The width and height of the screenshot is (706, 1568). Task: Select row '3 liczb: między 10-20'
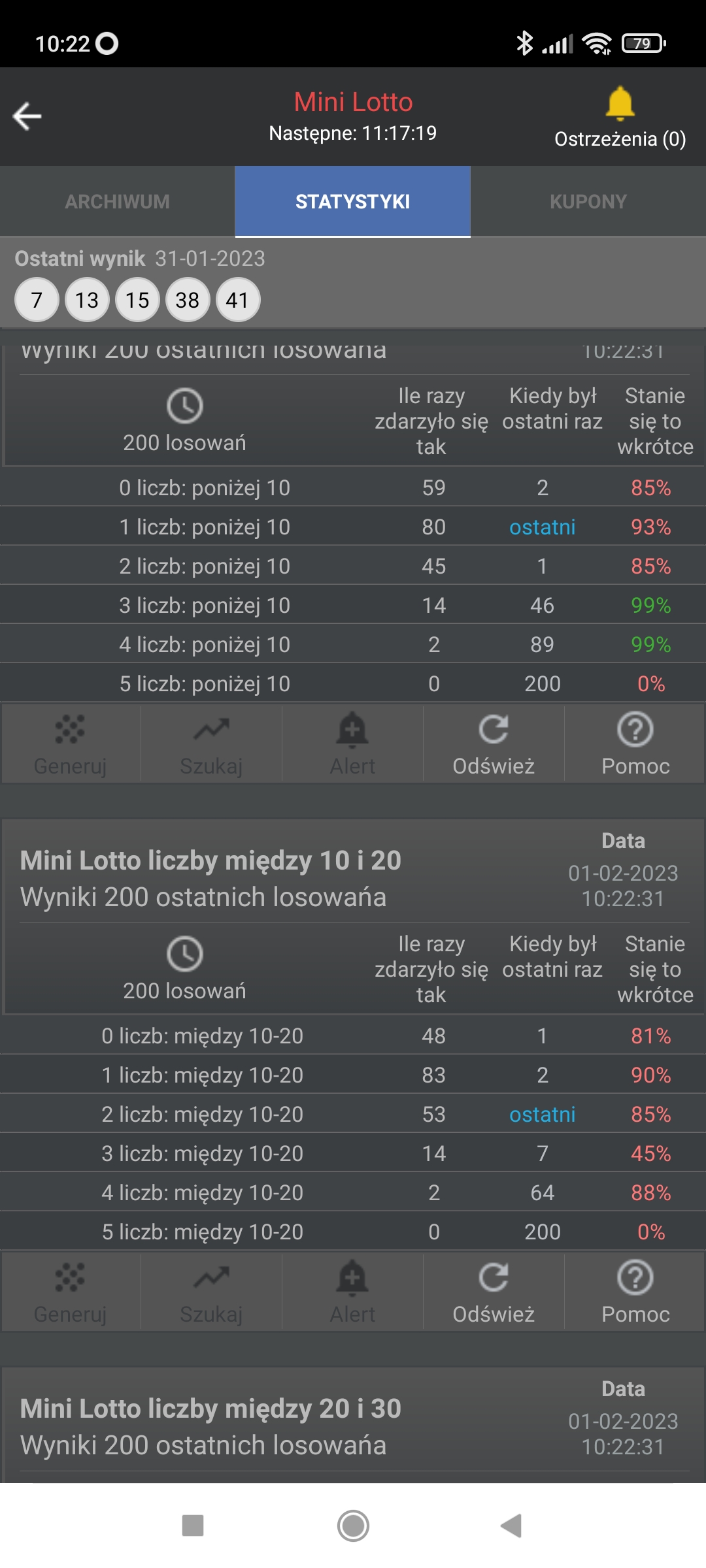pyautogui.click(x=353, y=1153)
